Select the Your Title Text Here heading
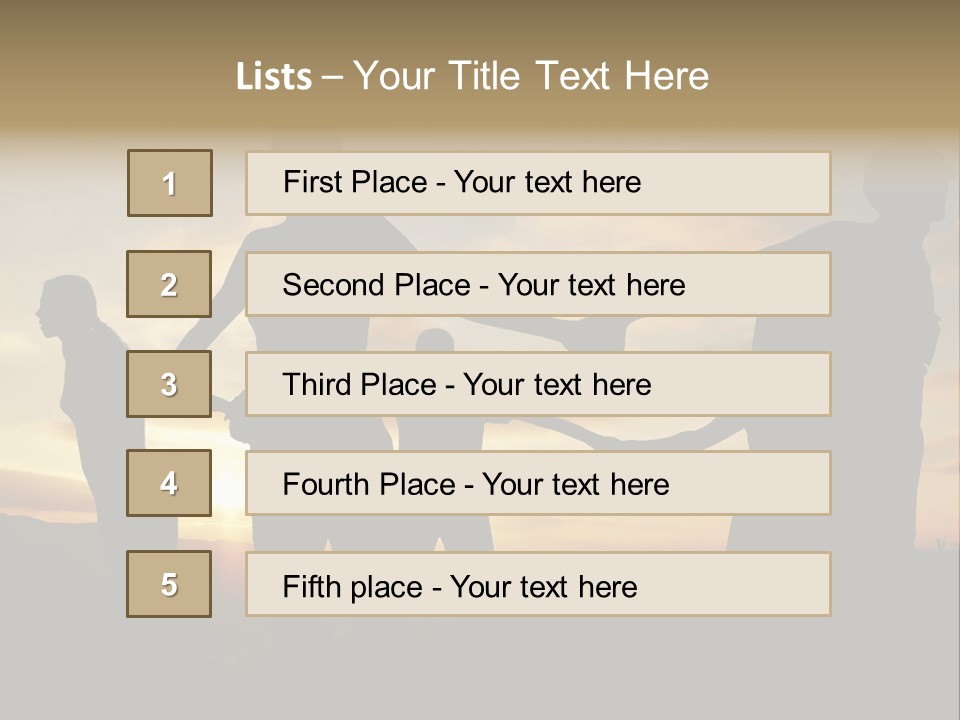 [531, 76]
